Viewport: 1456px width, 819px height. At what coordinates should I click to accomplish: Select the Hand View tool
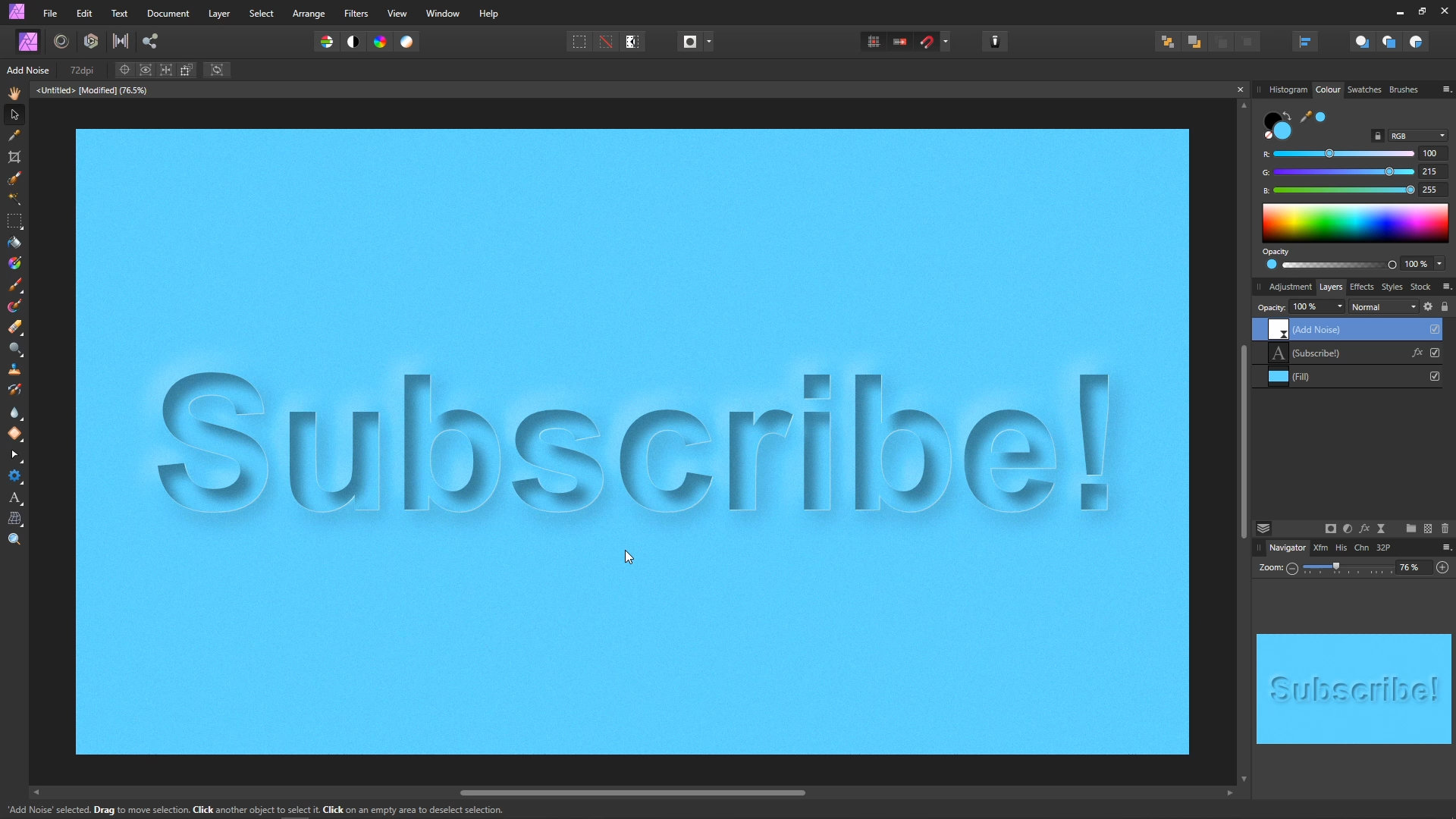[x=14, y=93]
